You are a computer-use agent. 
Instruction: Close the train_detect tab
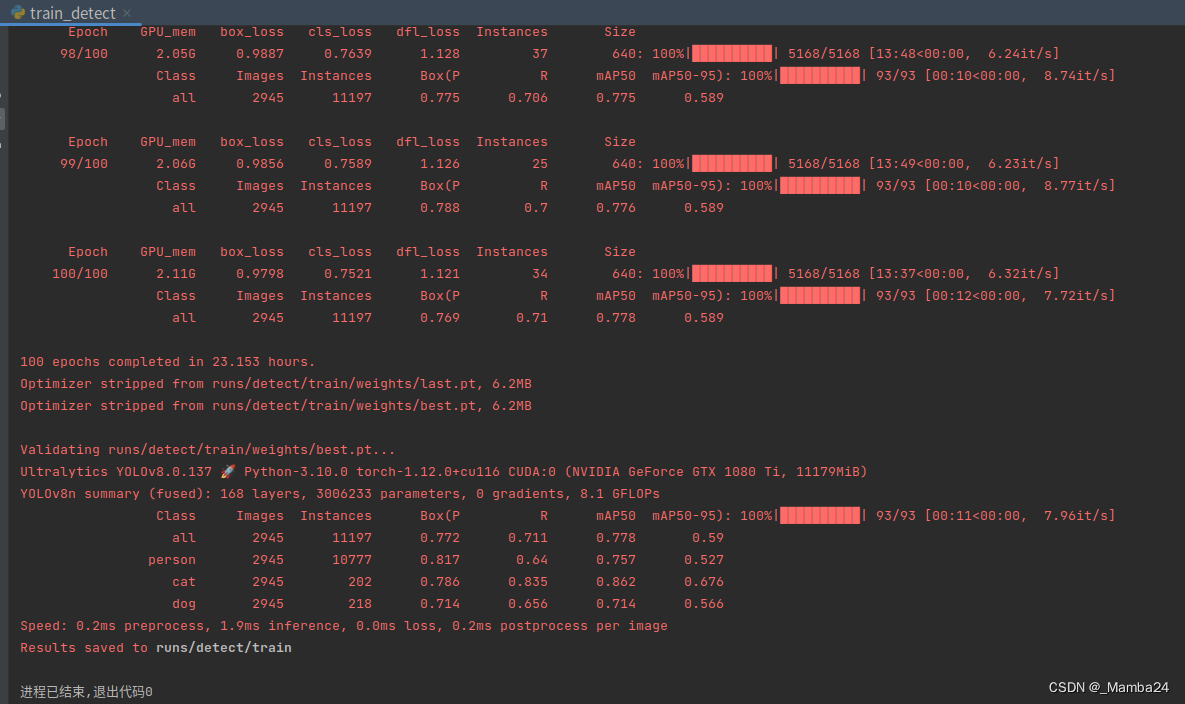tap(127, 13)
